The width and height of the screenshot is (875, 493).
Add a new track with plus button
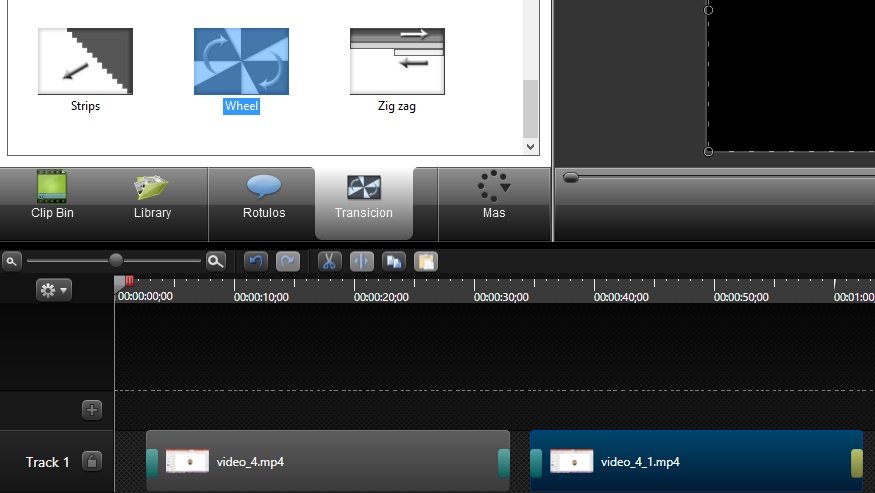coord(92,409)
